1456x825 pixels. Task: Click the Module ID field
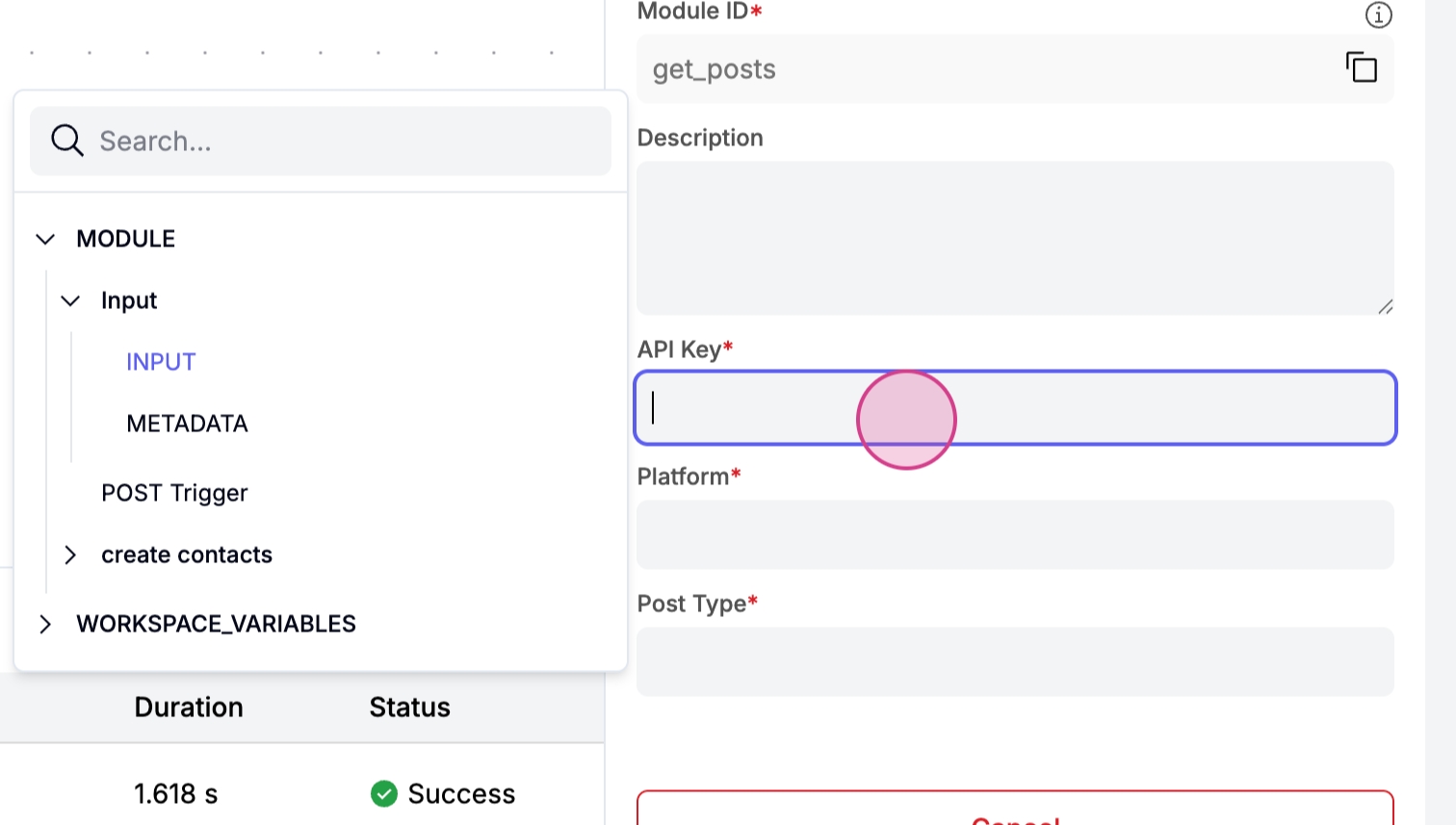tap(982, 69)
